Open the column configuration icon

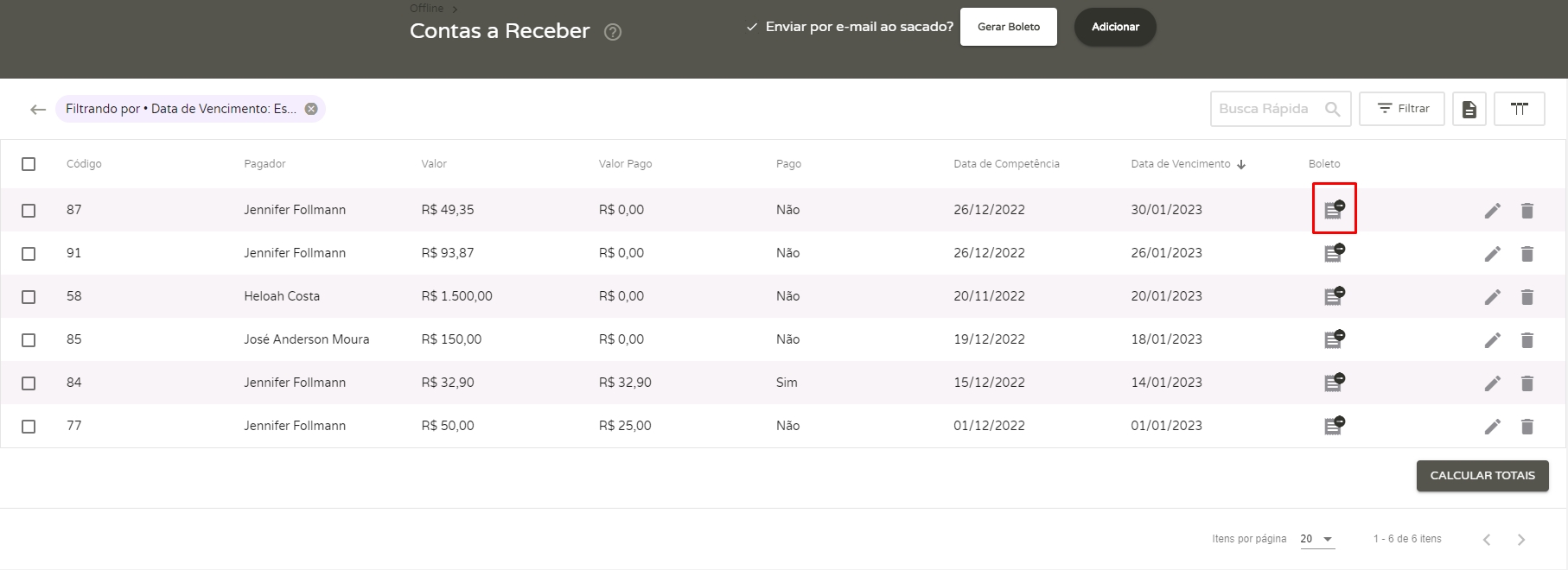pyautogui.click(x=1519, y=109)
